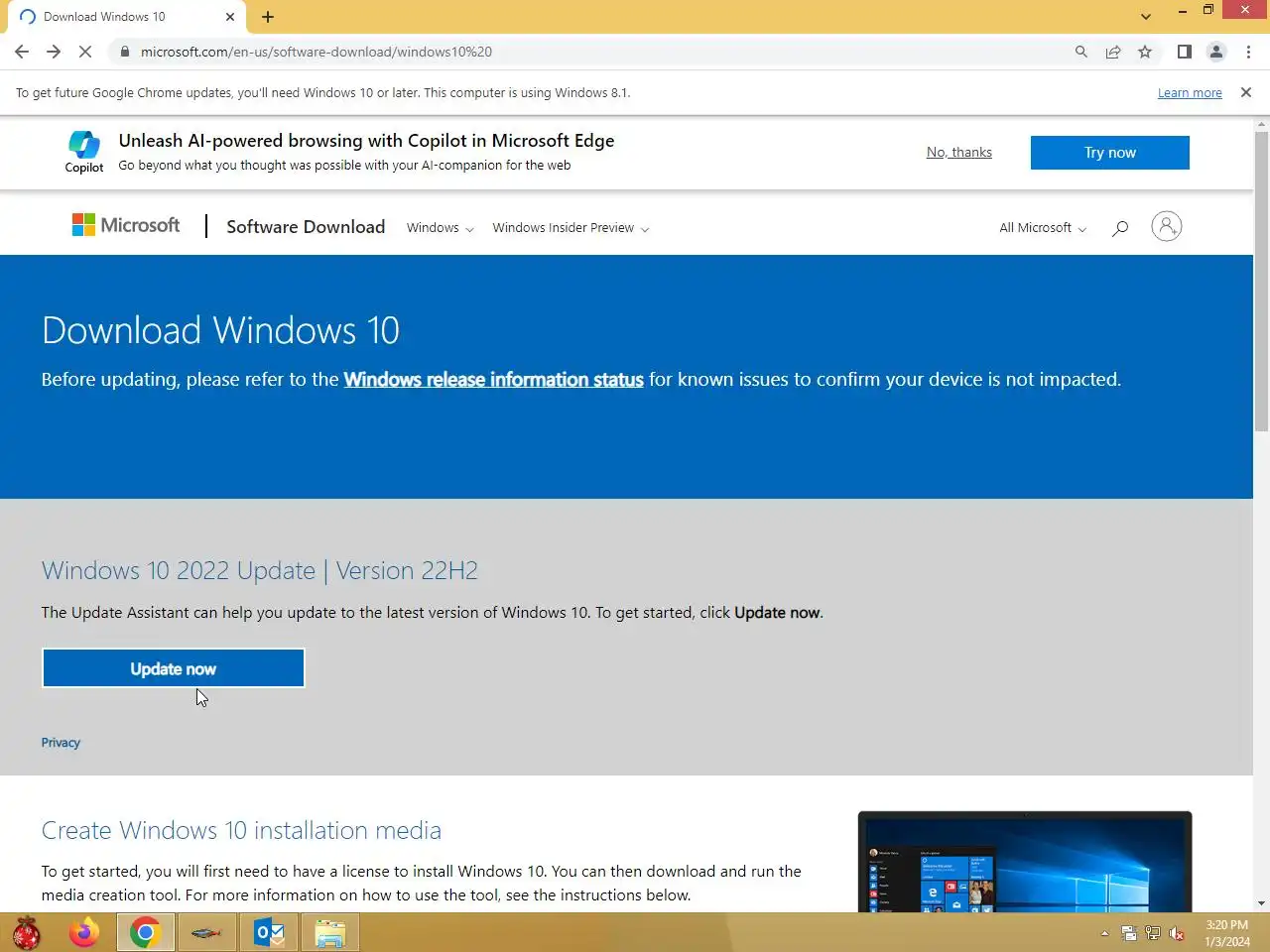
Task: Expand the All Microsoft menu
Action: tap(1043, 228)
